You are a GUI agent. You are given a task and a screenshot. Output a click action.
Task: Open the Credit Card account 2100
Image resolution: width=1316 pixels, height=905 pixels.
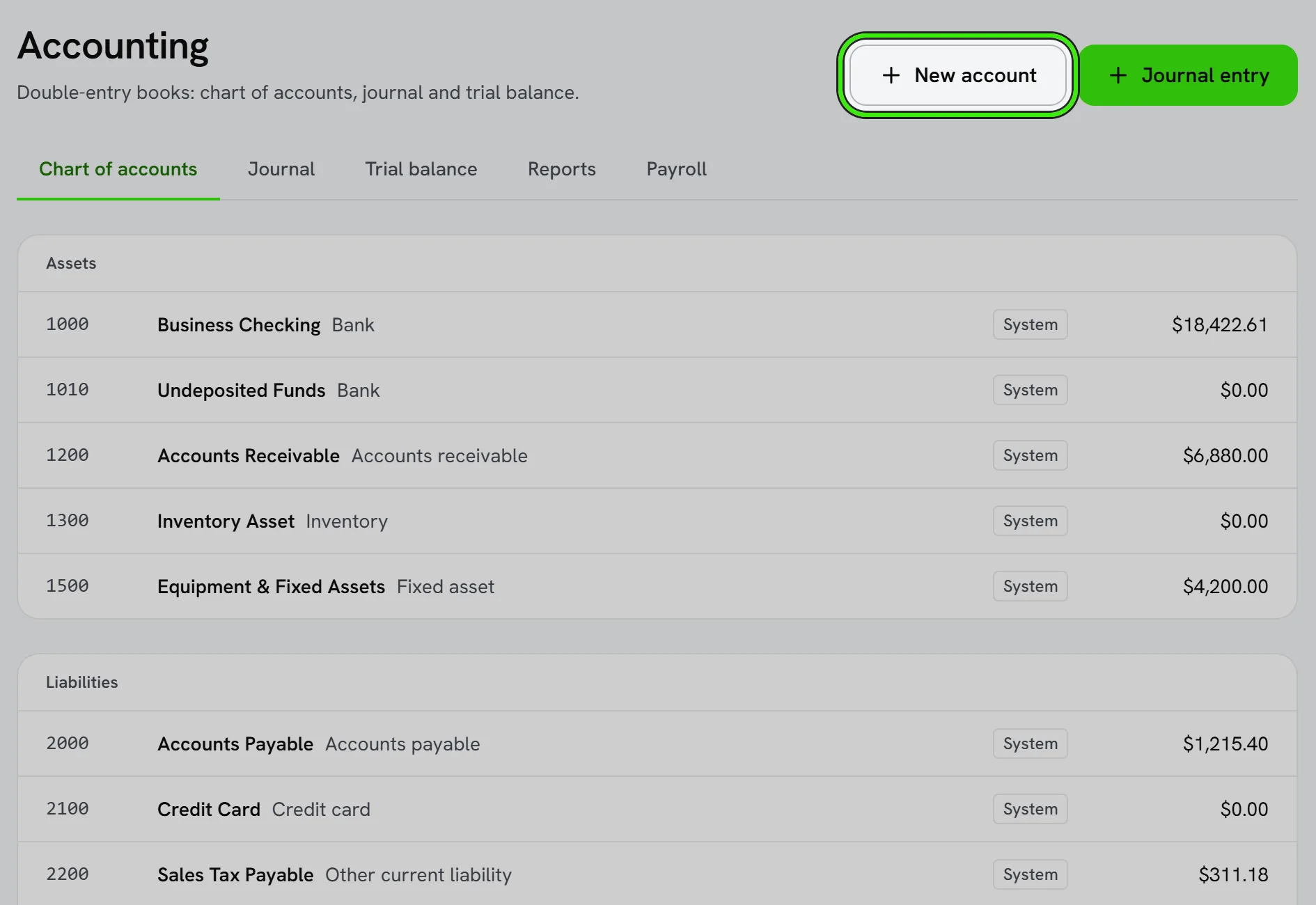click(657, 809)
